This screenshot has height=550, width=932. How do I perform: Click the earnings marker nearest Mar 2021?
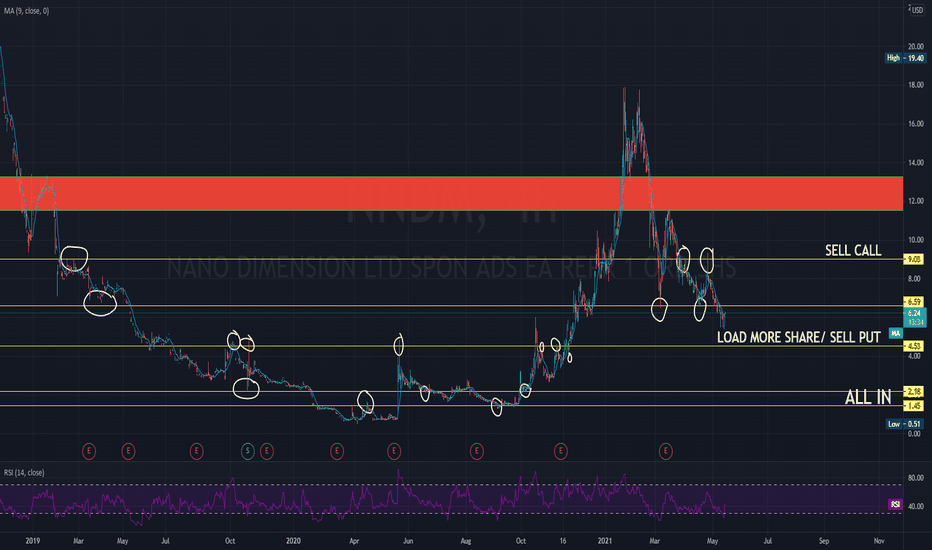click(x=665, y=451)
